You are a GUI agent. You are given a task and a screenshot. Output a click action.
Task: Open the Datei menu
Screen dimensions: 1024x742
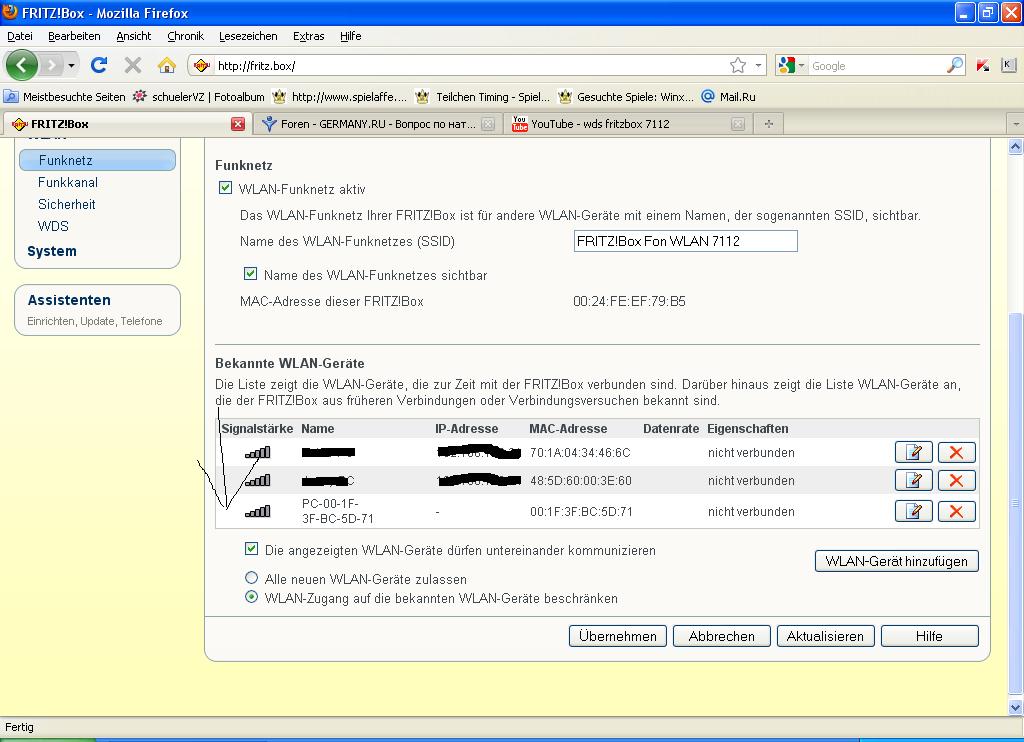[20, 36]
